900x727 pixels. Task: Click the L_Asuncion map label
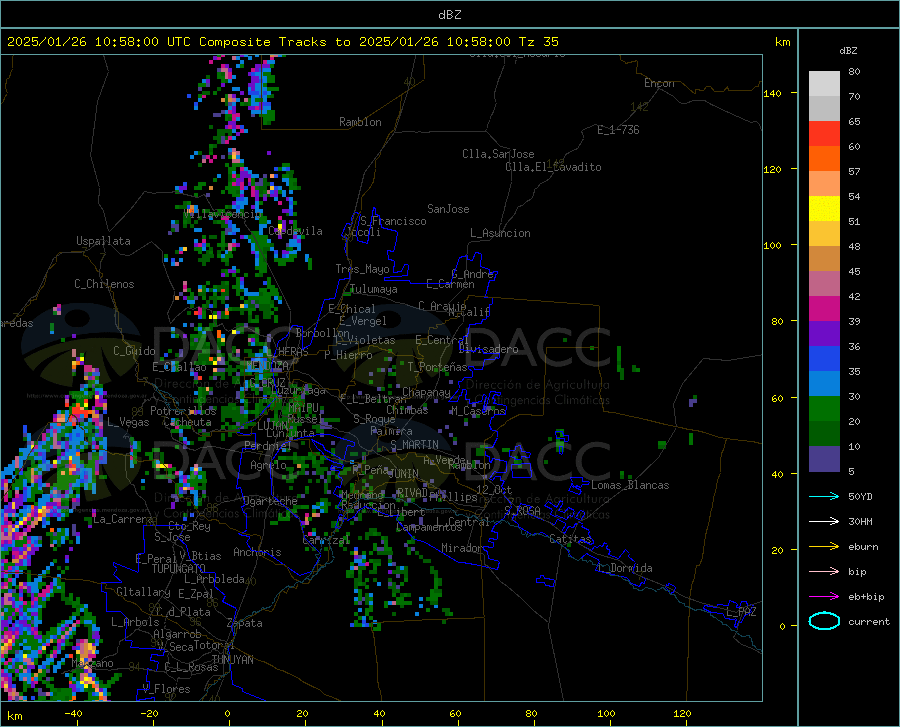click(x=500, y=233)
